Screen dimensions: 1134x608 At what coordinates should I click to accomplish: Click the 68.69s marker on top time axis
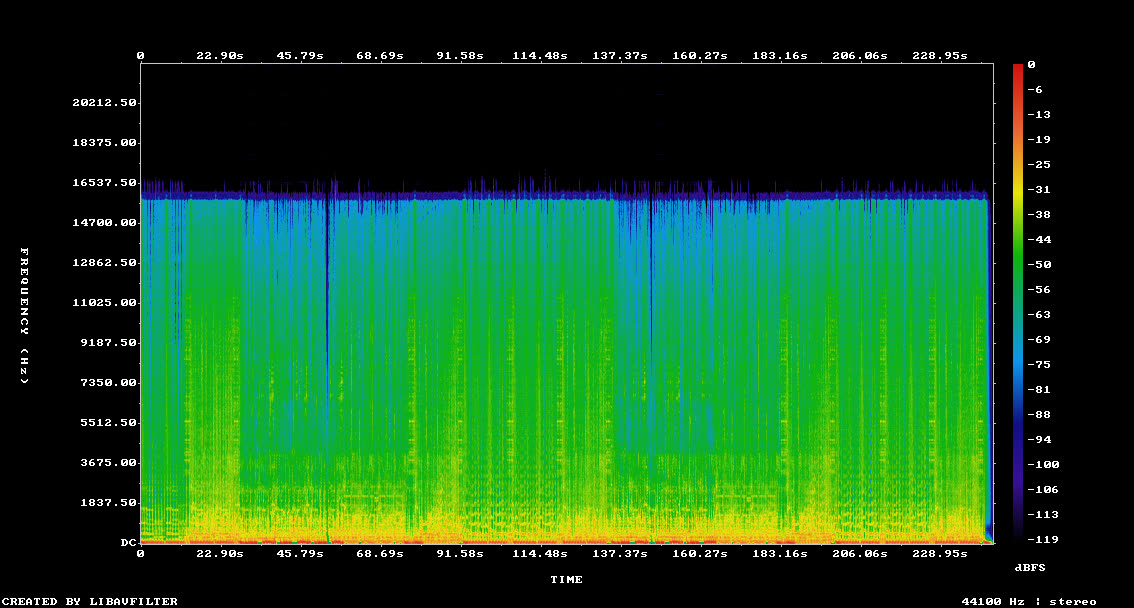380,56
